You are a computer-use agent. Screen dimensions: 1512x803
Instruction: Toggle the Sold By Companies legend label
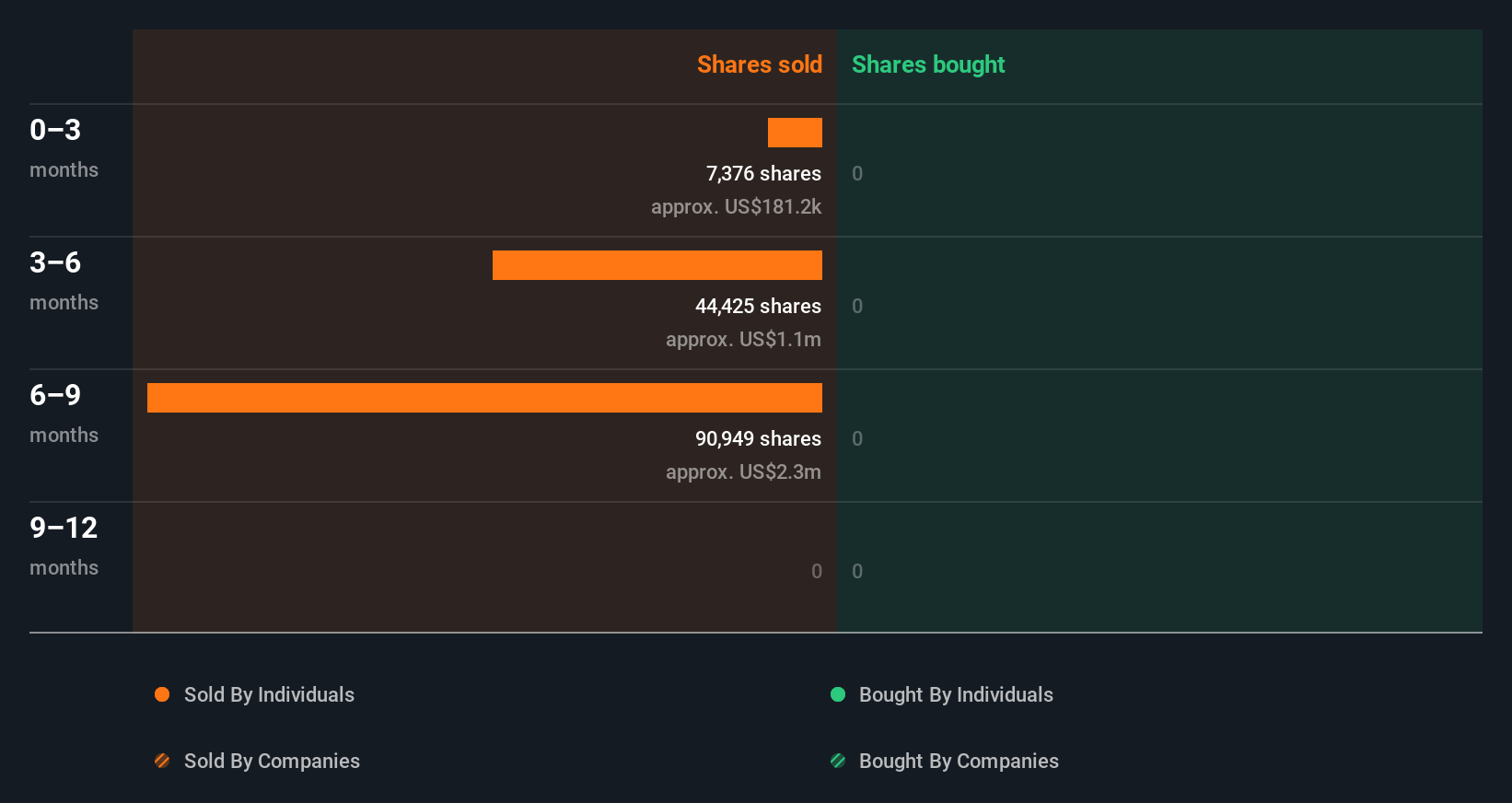[x=272, y=762]
